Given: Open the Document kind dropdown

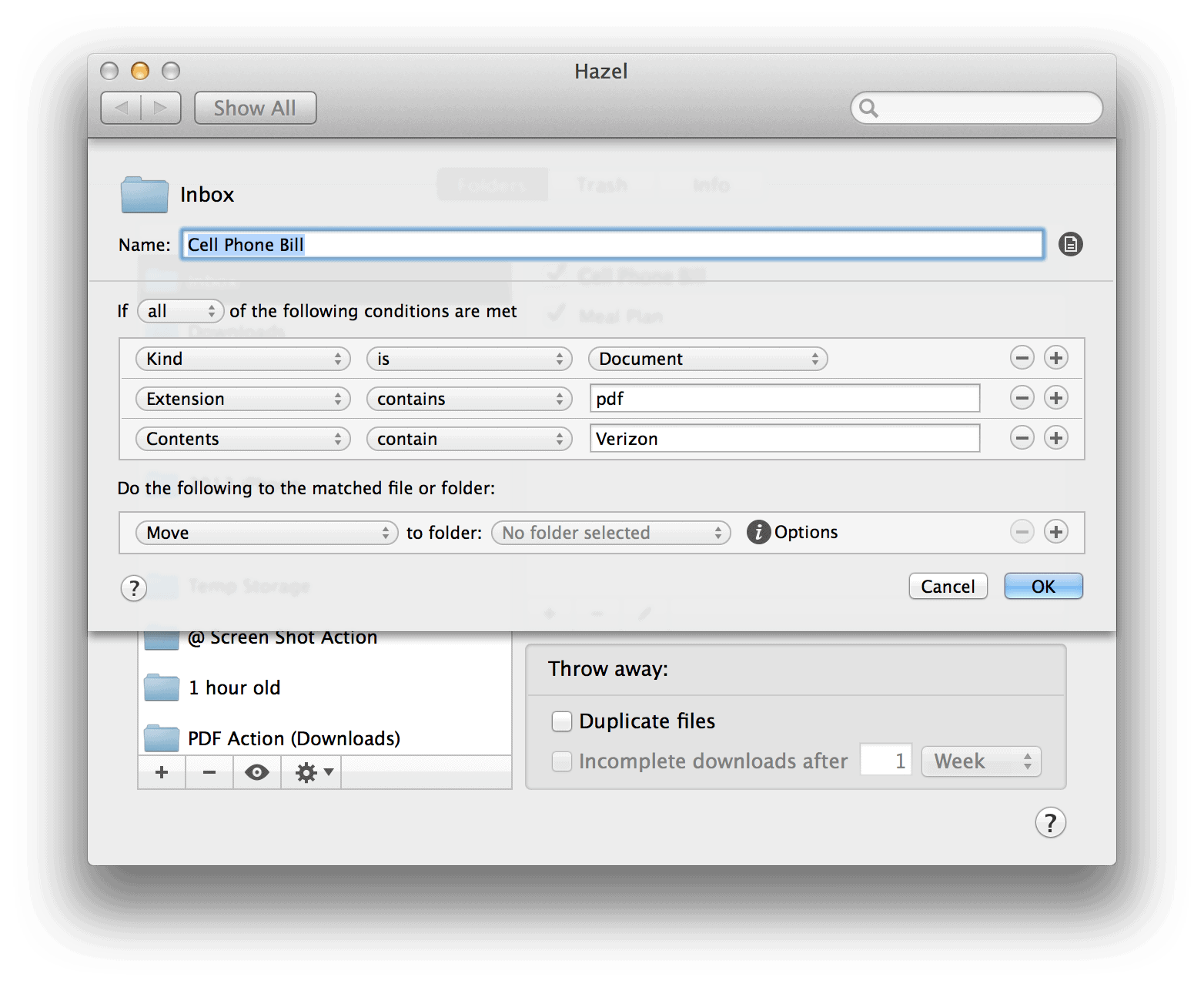Looking at the screenshot, I should (708, 359).
